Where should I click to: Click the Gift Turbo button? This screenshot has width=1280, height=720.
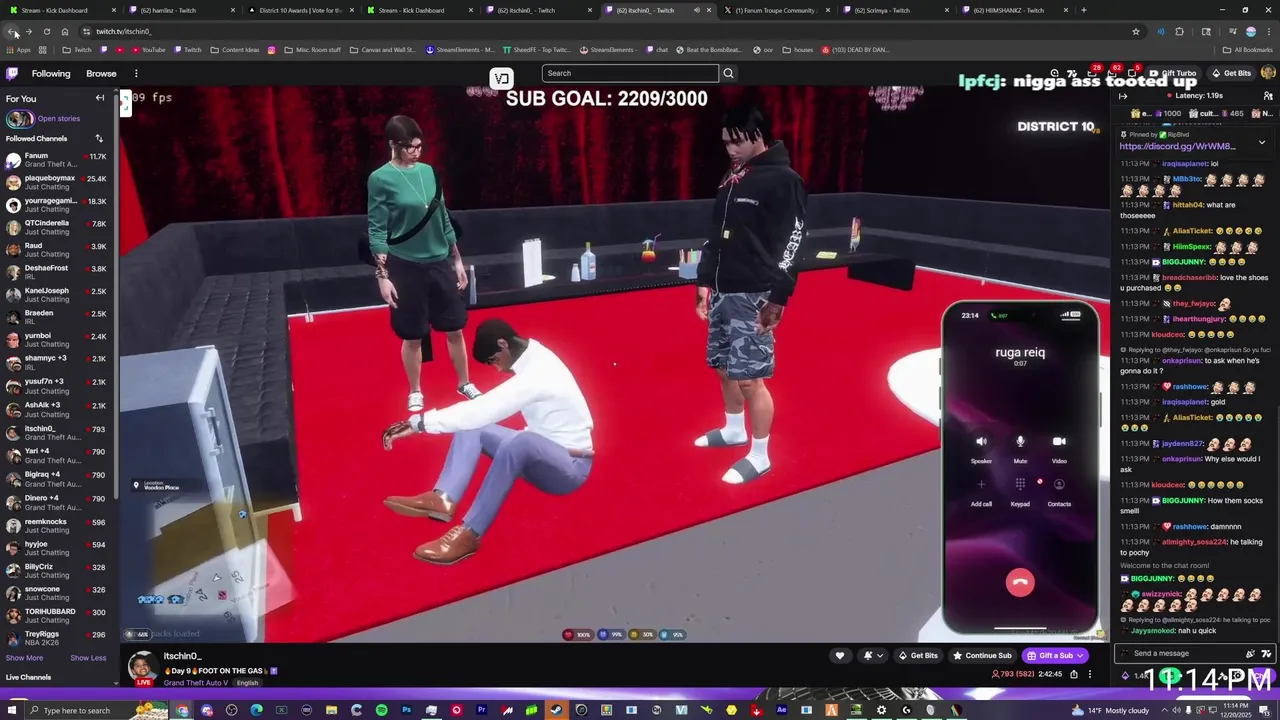pyautogui.click(x=1172, y=73)
